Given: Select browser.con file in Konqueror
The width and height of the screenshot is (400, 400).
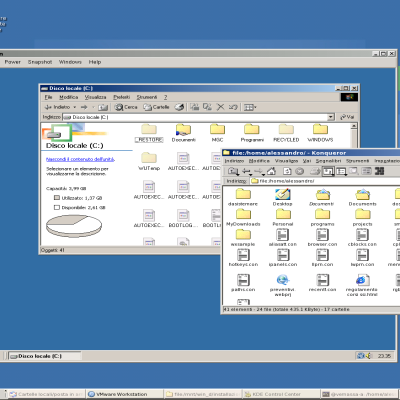Looking at the screenshot, I should click(x=322, y=238).
